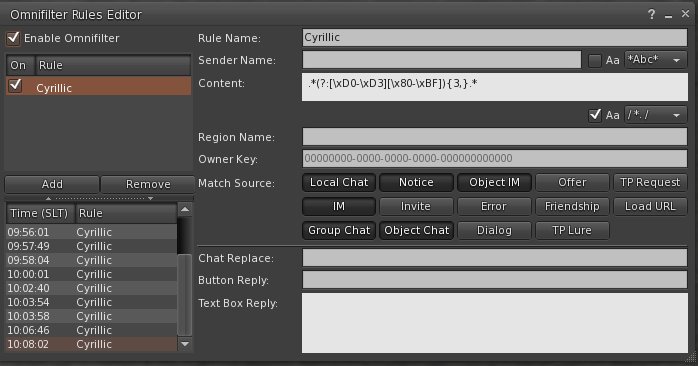Minimize the Omnifilter Rules Editor window
Viewport: 698px width, 366px height.
point(668,15)
